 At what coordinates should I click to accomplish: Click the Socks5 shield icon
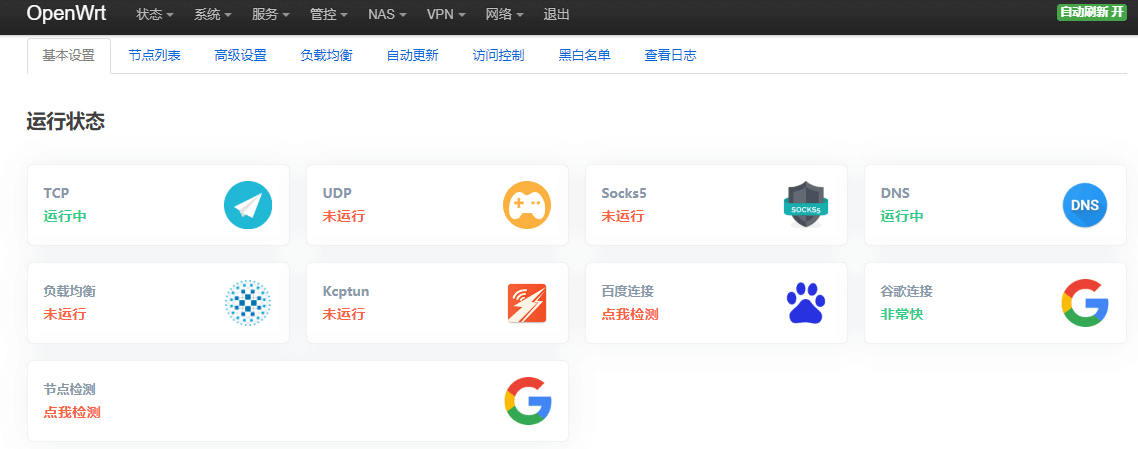click(x=805, y=205)
